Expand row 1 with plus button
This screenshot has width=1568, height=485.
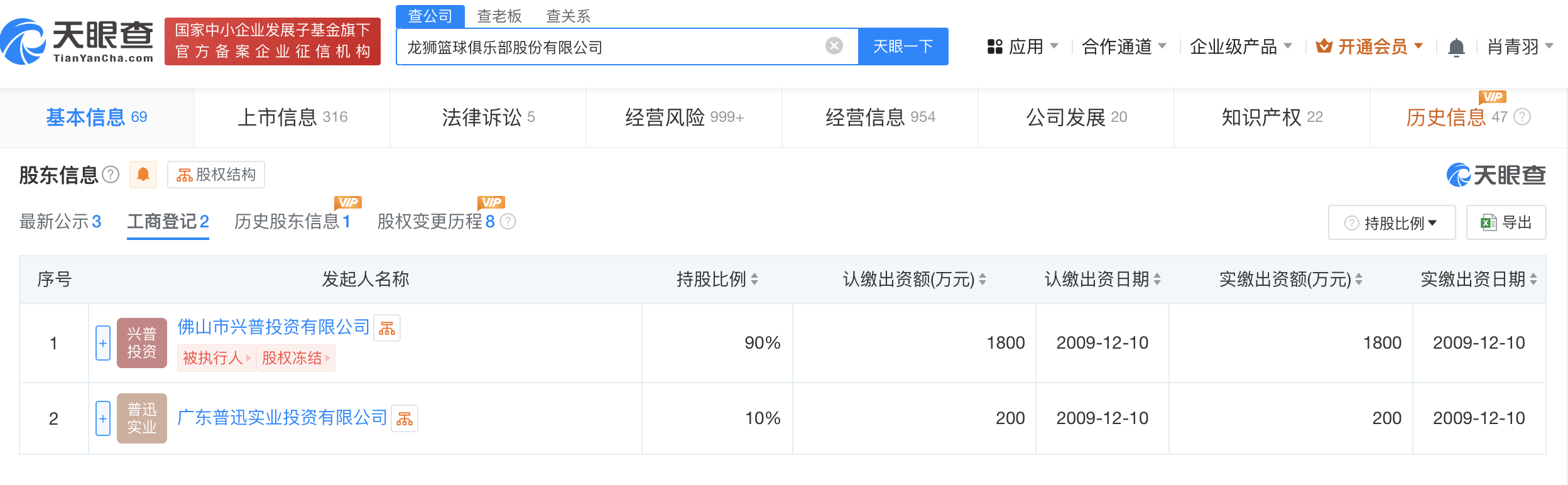[103, 343]
